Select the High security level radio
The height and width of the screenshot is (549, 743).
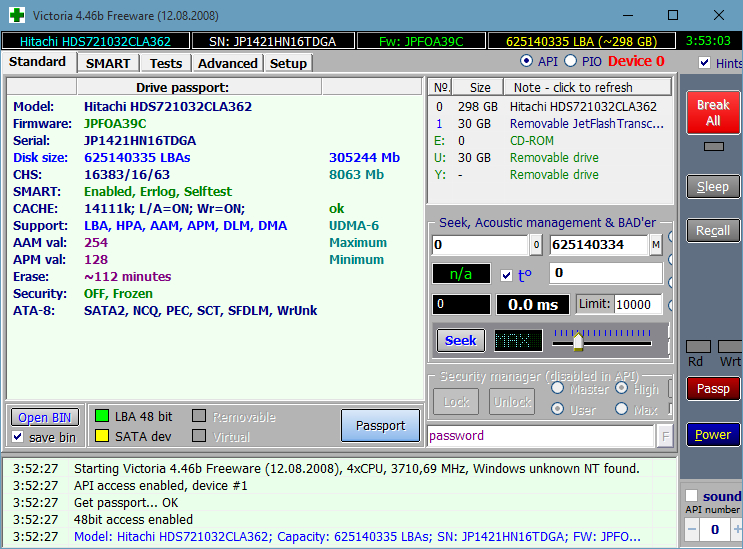pyautogui.click(x=622, y=388)
